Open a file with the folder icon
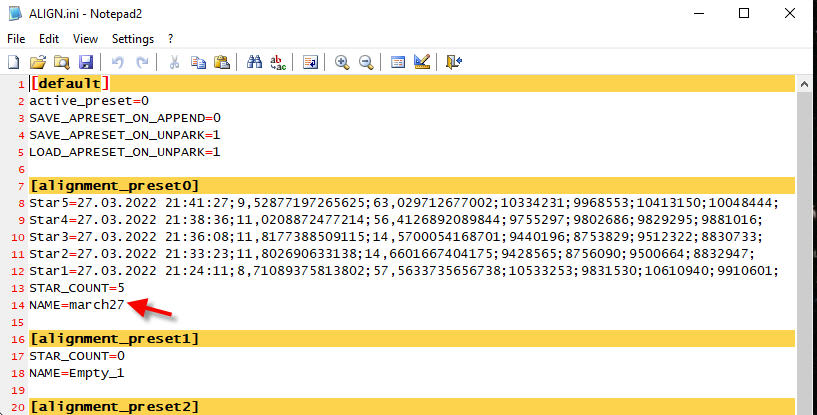The height and width of the screenshot is (415, 817). pyautogui.click(x=38, y=62)
